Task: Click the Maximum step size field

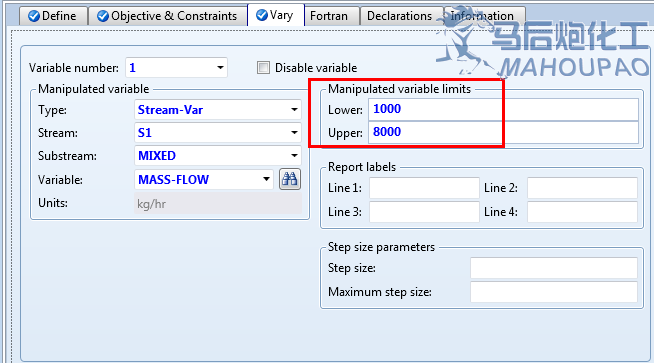Action: (x=554, y=292)
